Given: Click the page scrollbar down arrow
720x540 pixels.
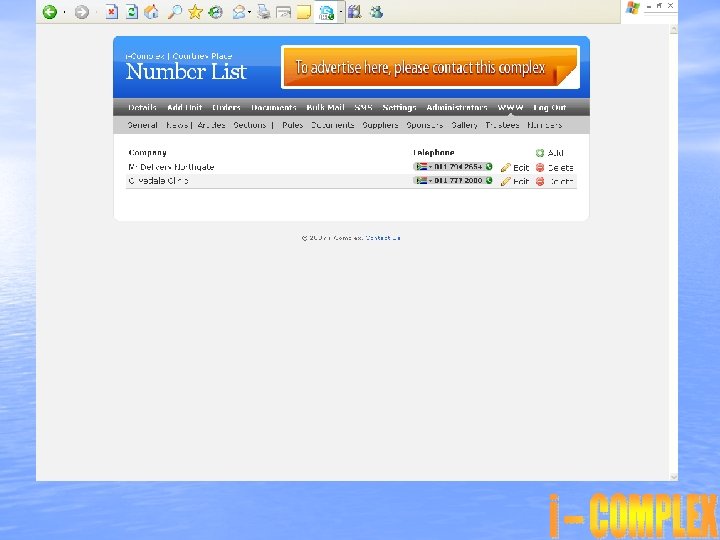Looking at the screenshot, I should pyautogui.click(x=674, y=477).
